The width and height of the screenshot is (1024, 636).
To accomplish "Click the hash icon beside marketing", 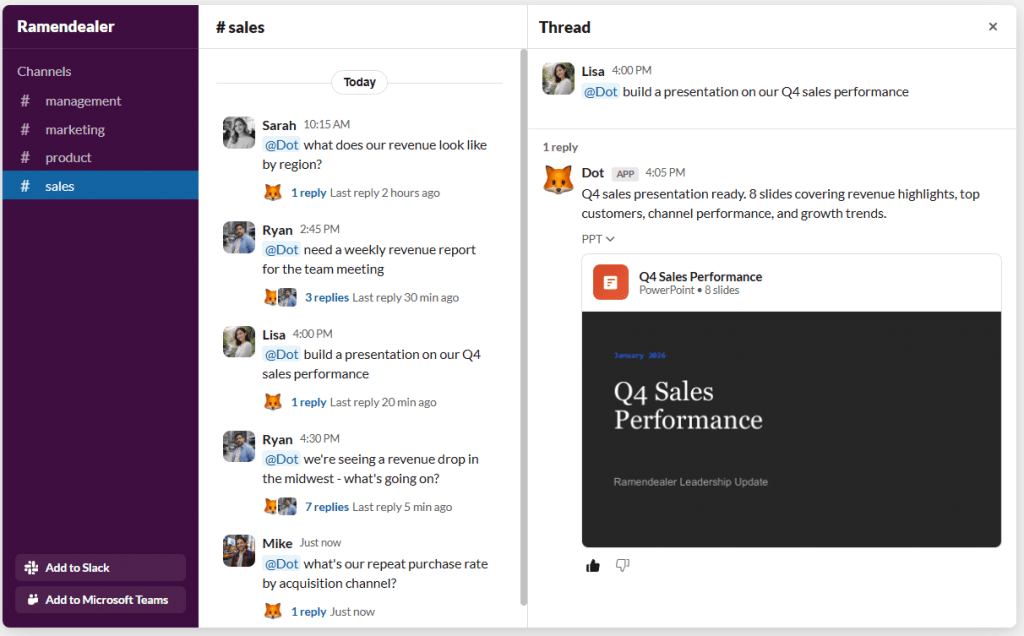I will [25, 129].
